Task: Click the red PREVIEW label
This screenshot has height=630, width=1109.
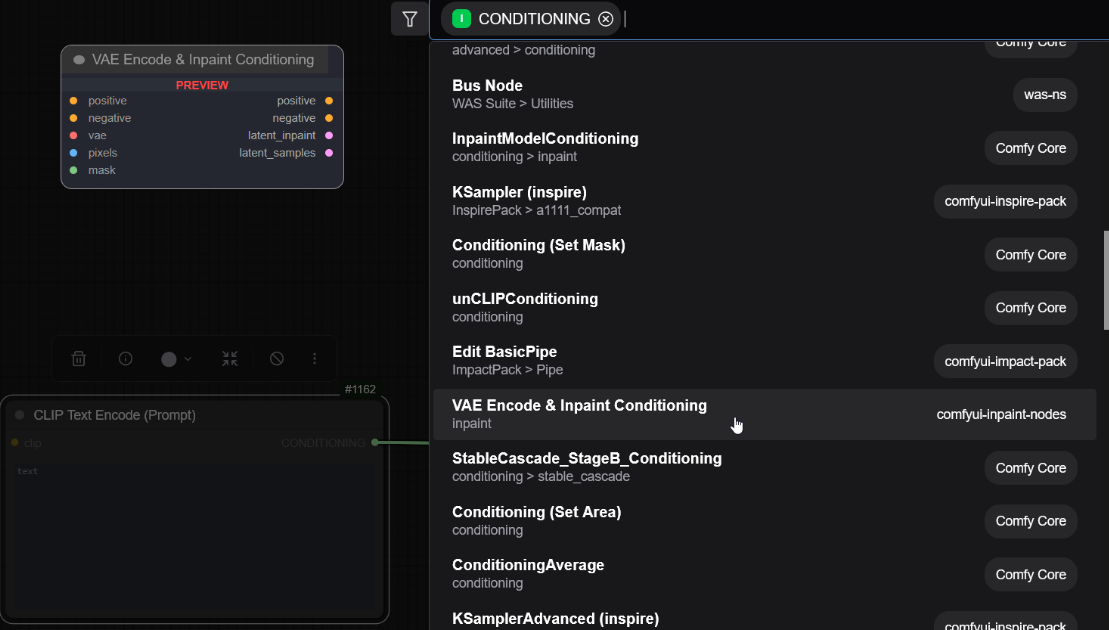Action: tap(202, 85)
